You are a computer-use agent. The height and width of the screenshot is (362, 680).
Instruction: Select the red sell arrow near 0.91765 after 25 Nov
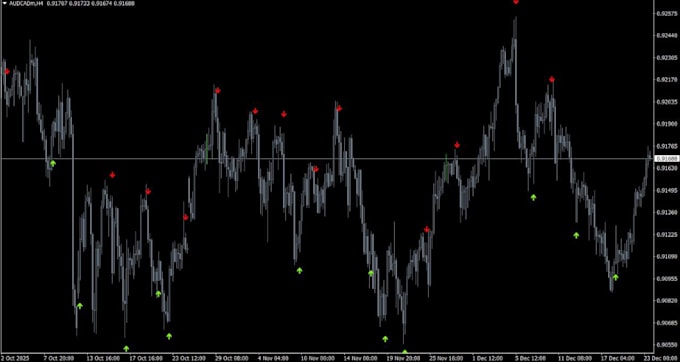(457, 145)
